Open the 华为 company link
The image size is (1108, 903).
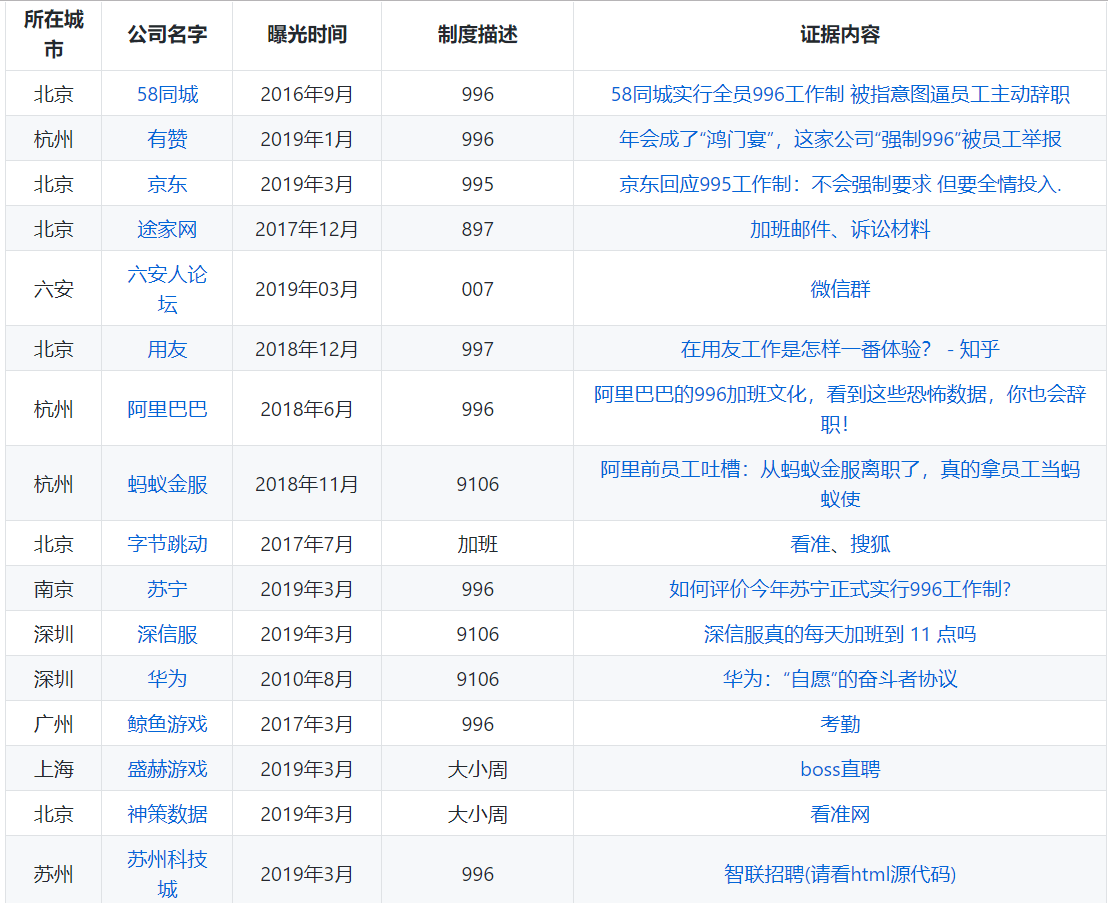(x=167, y=679)
